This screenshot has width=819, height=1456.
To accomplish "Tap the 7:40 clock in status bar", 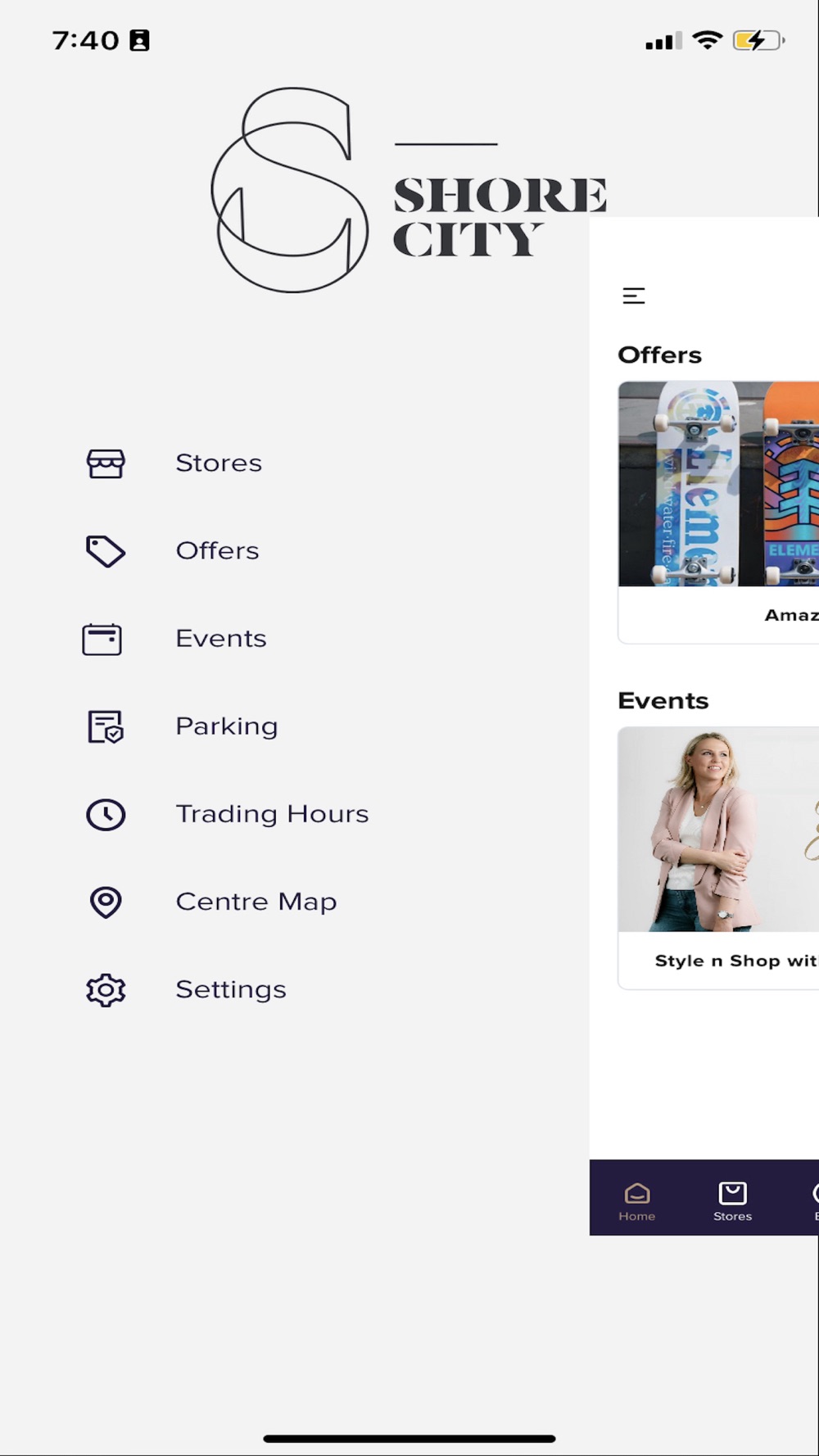I will (85, 40).
